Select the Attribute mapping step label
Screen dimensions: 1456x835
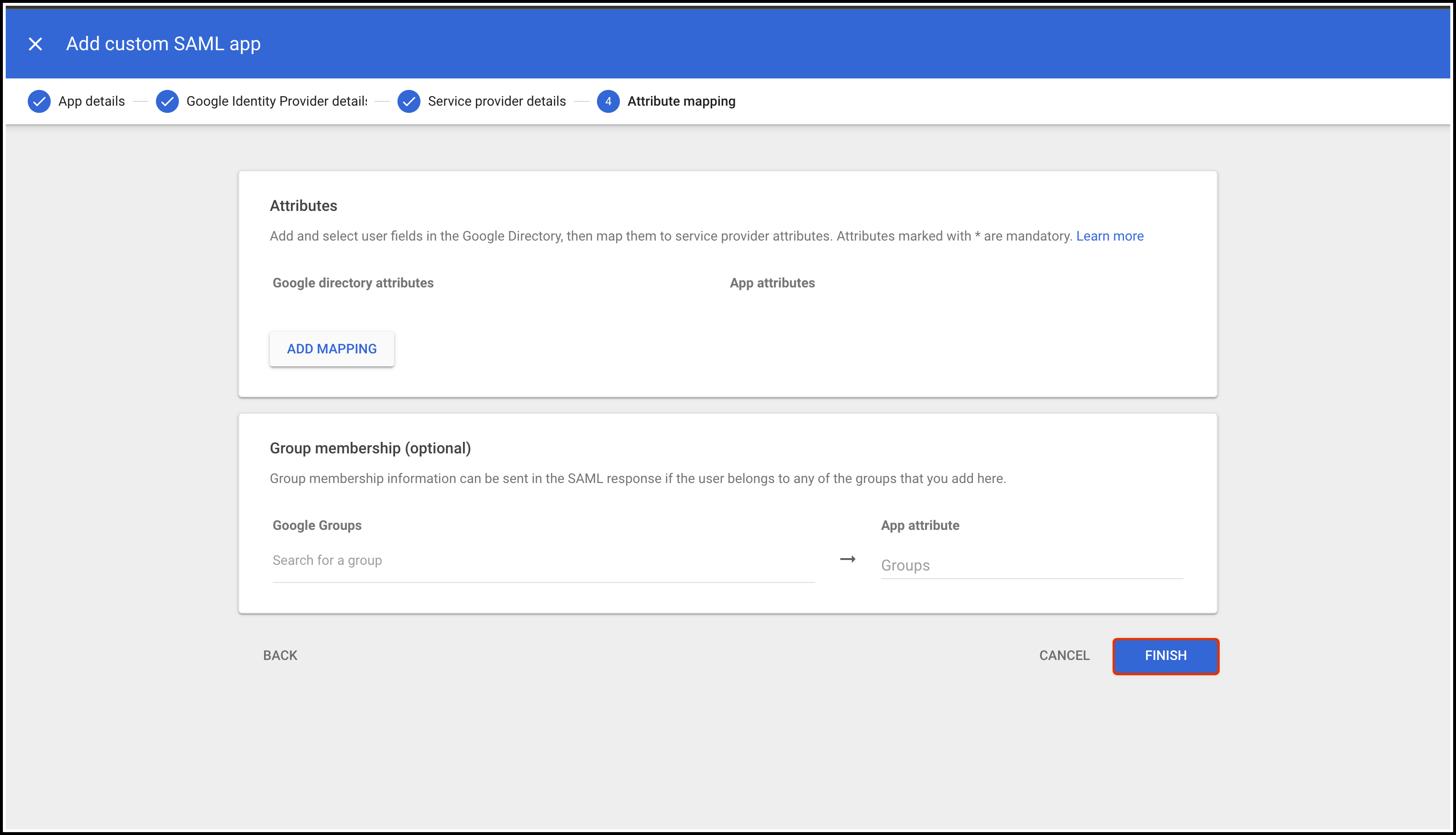(681, 101)
